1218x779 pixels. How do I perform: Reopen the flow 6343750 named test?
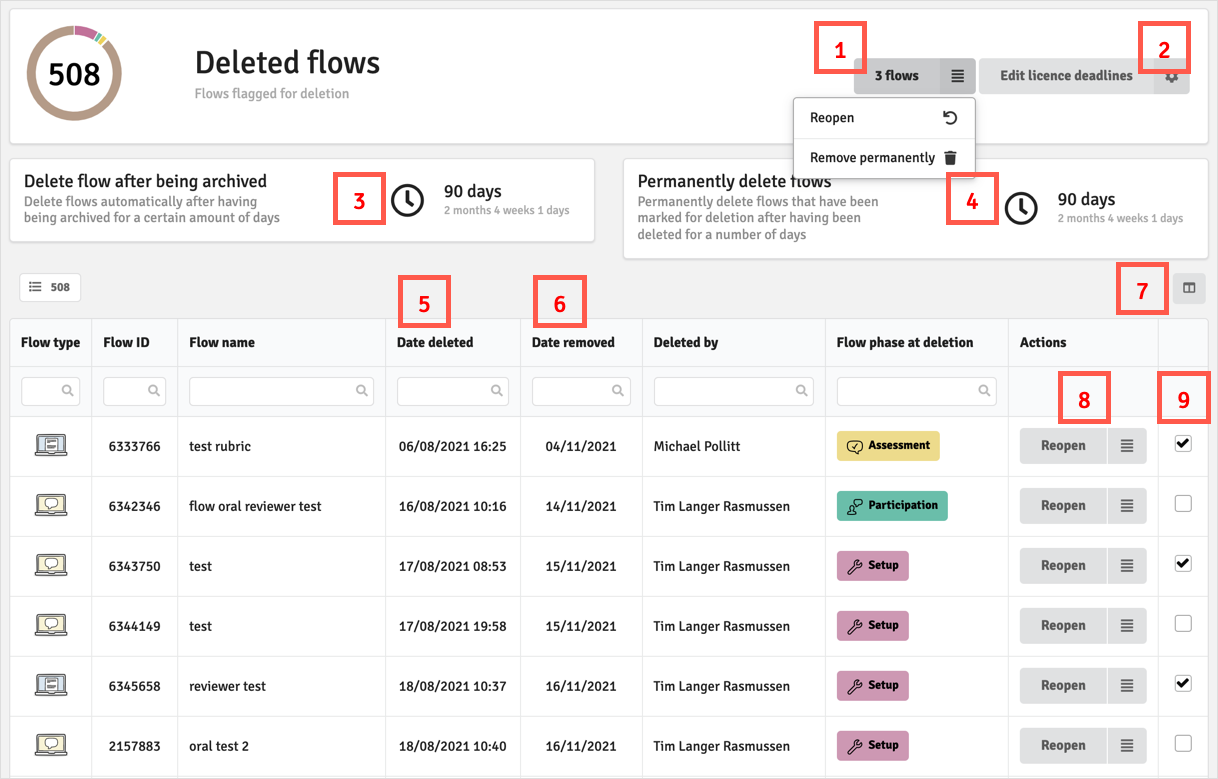pos(1063,566)
